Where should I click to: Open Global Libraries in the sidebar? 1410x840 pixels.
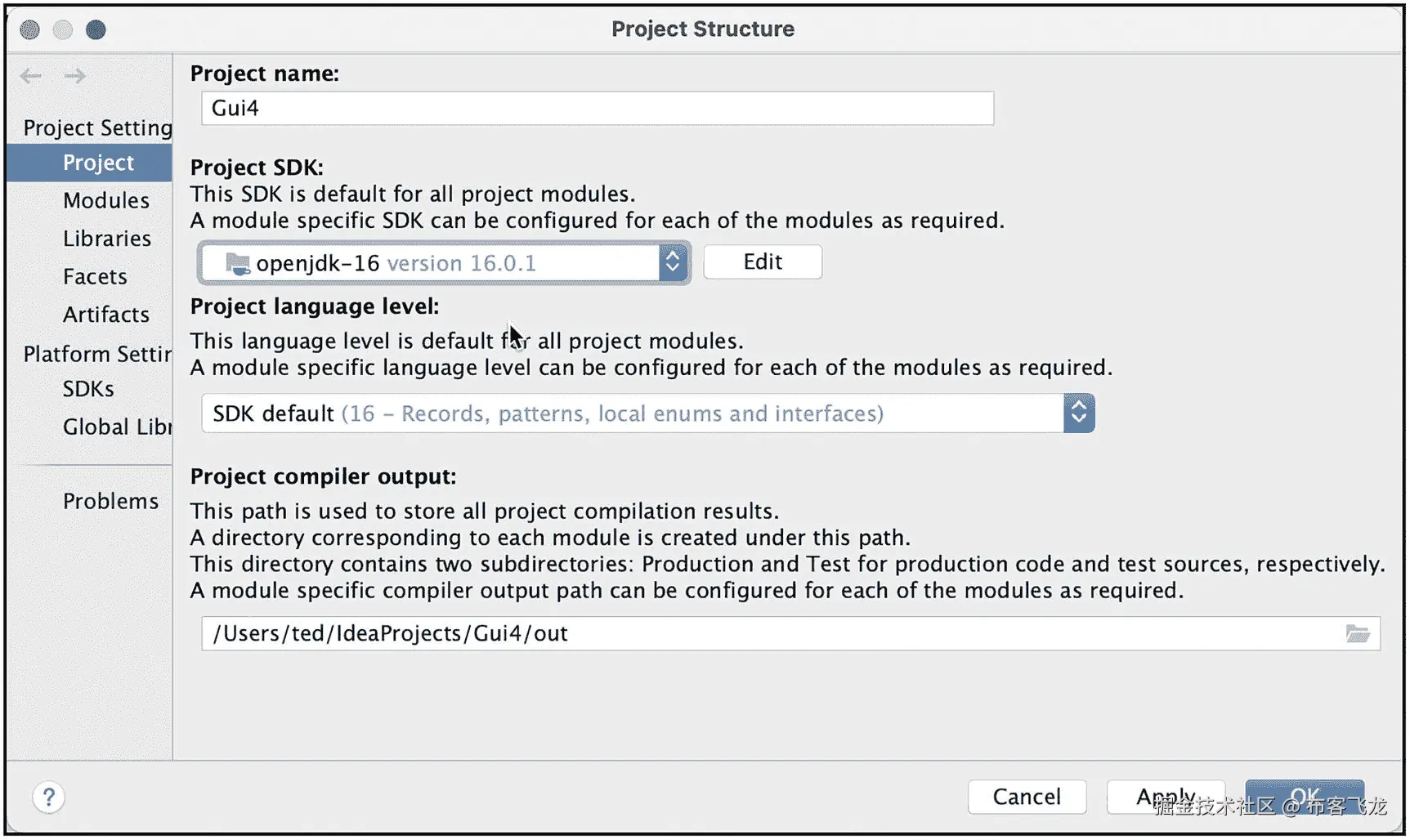117,427
